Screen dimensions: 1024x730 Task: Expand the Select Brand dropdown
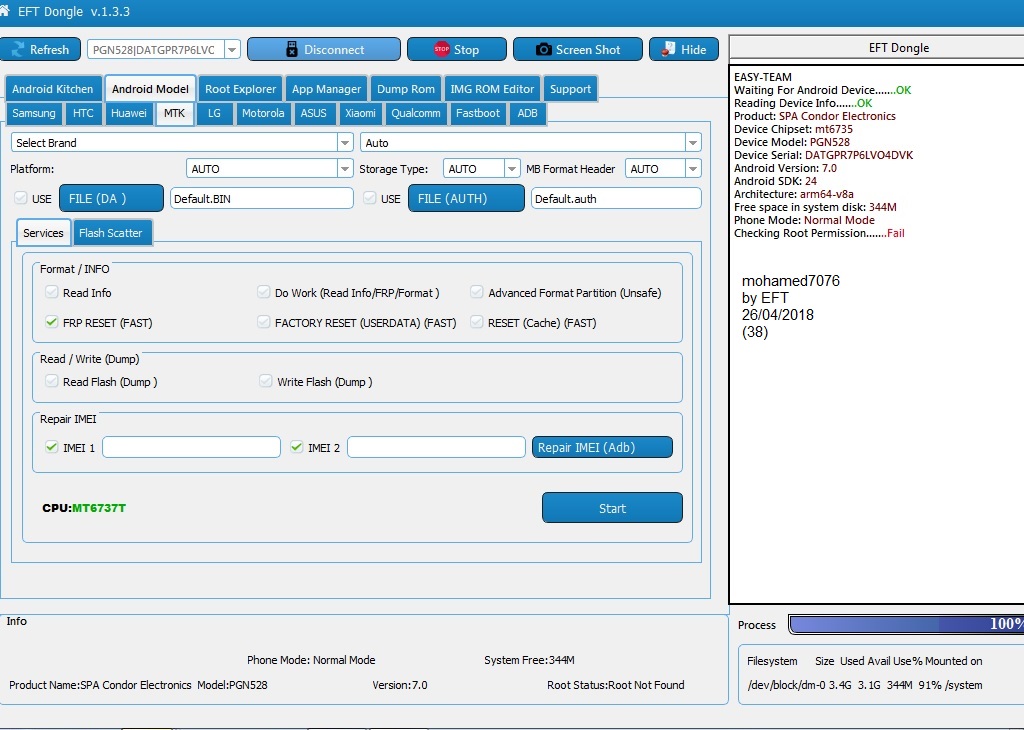(345, 142)
